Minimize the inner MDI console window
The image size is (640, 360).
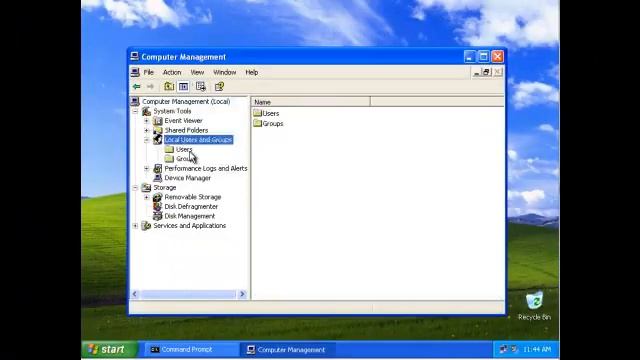click(476, 72)
